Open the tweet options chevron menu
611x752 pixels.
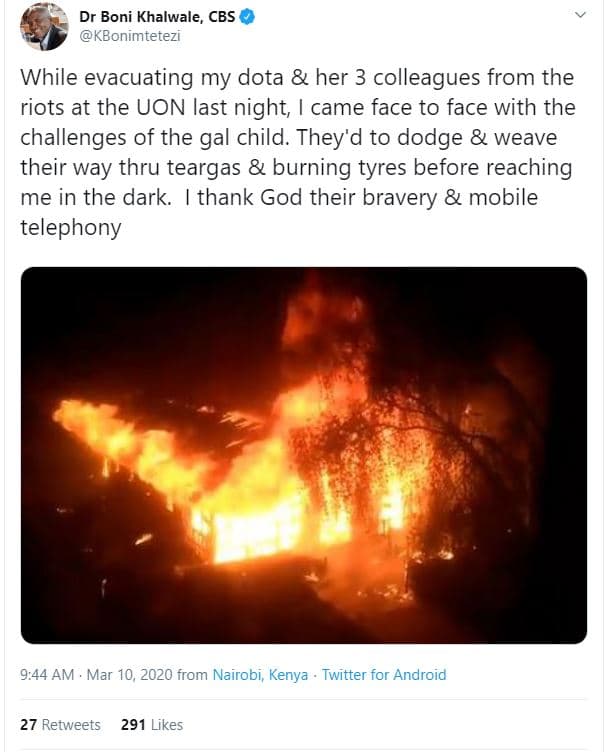click(581, 16)
